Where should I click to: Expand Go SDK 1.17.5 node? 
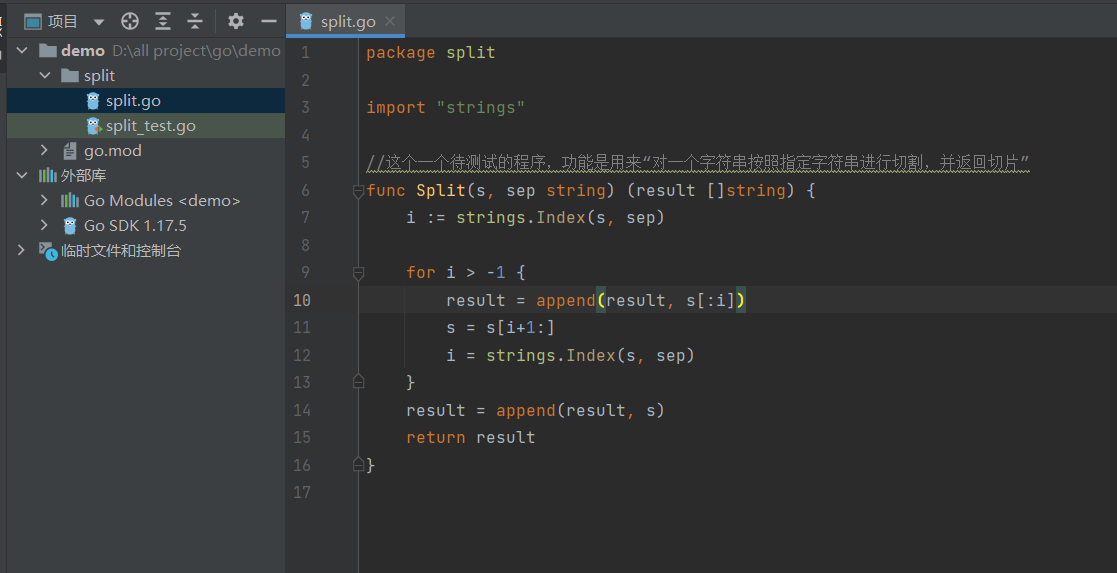coord(44,225)
